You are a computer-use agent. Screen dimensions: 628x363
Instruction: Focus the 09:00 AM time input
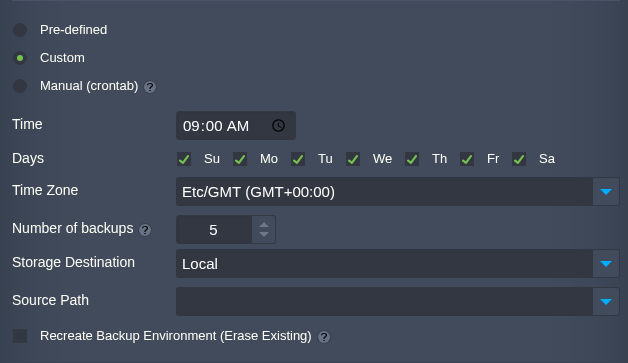click(236, 126)
